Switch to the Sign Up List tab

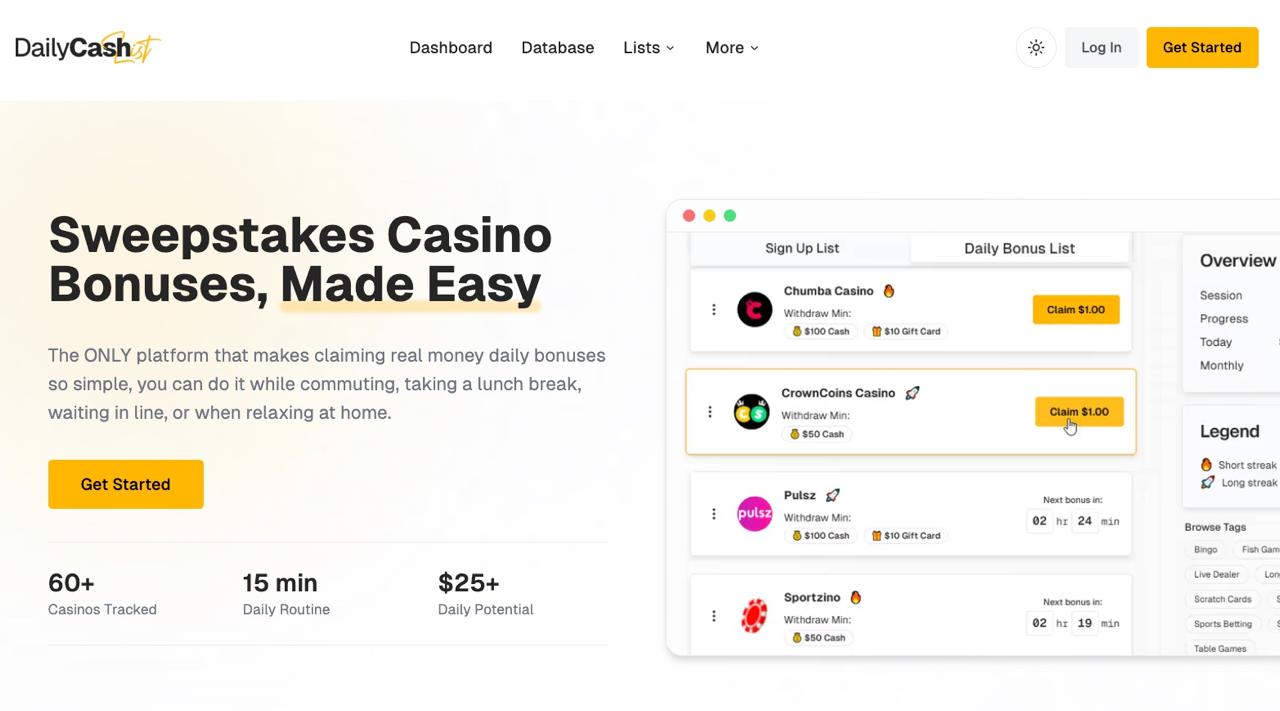pyautogui.click(x=802, y=248)
